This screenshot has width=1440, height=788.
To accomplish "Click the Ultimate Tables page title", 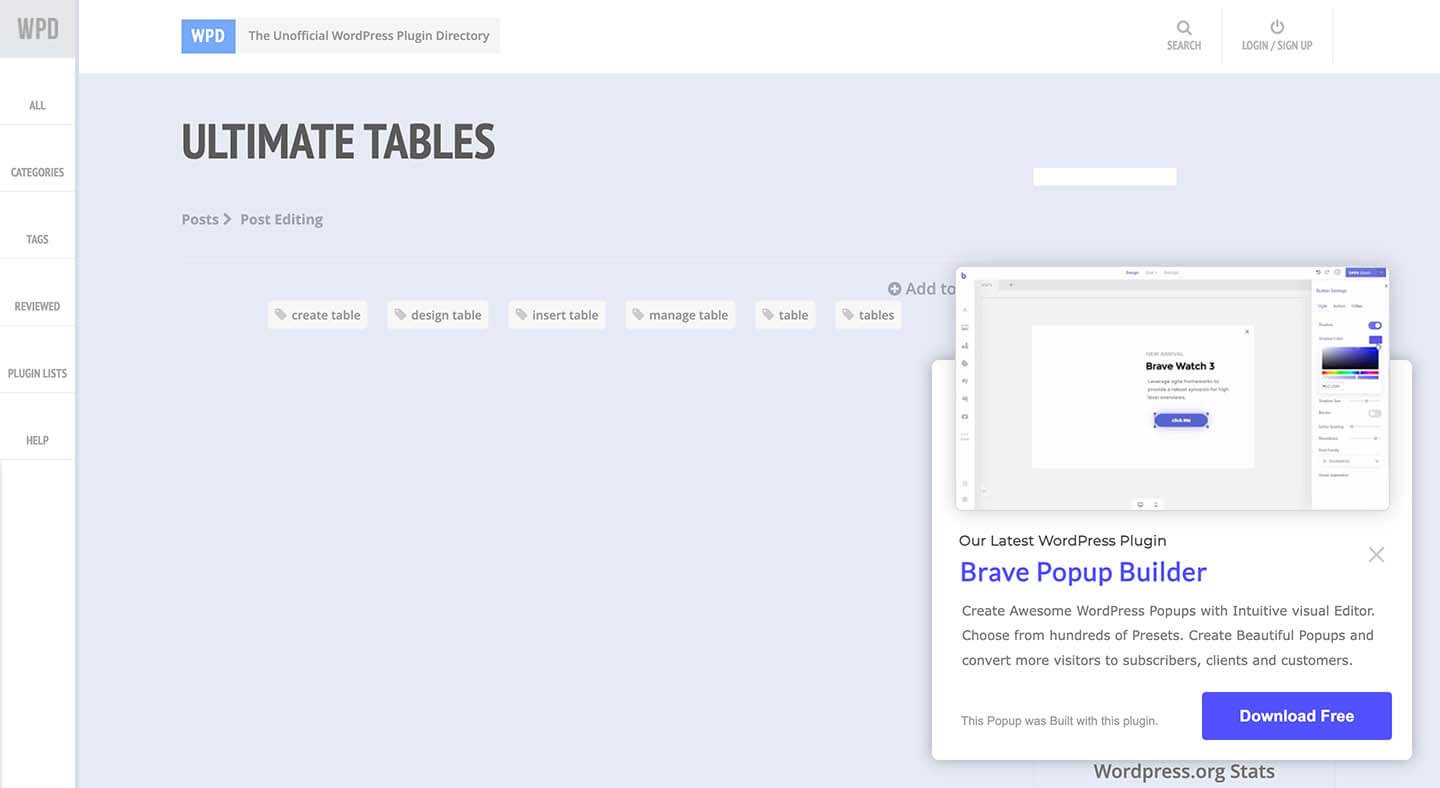I will click(338, 142).
